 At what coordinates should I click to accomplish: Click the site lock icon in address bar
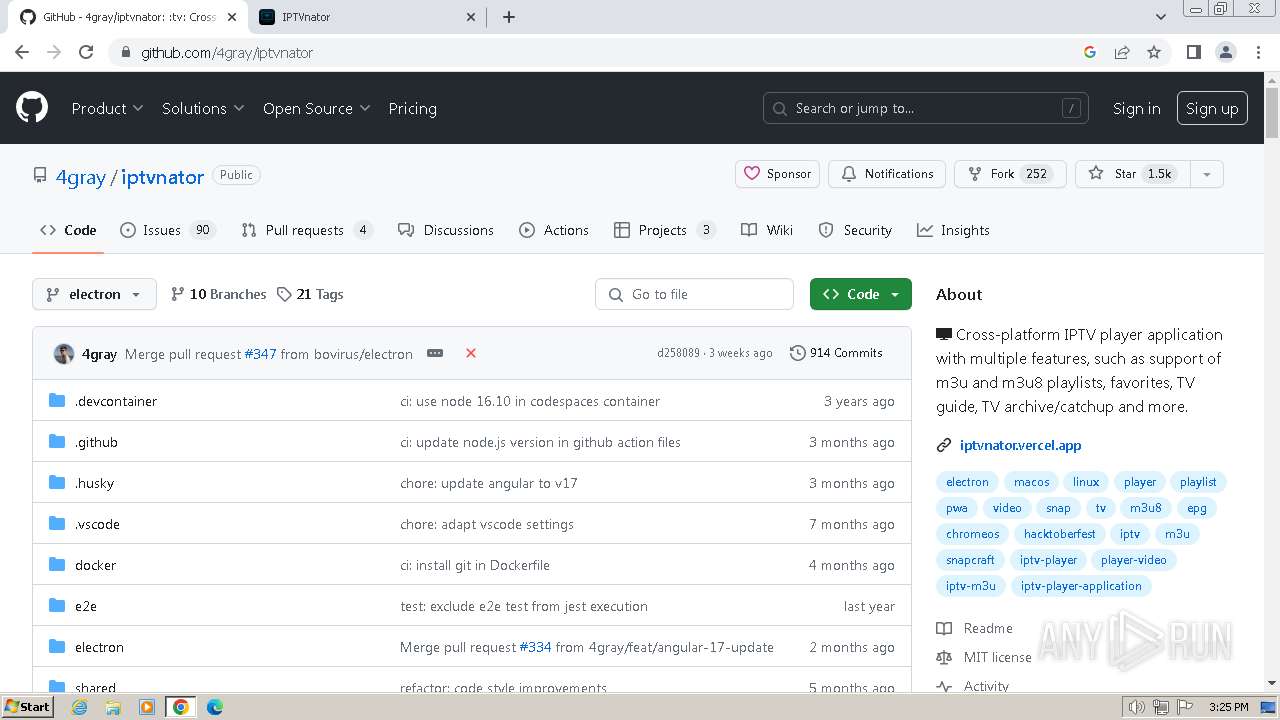click(125, 52)
